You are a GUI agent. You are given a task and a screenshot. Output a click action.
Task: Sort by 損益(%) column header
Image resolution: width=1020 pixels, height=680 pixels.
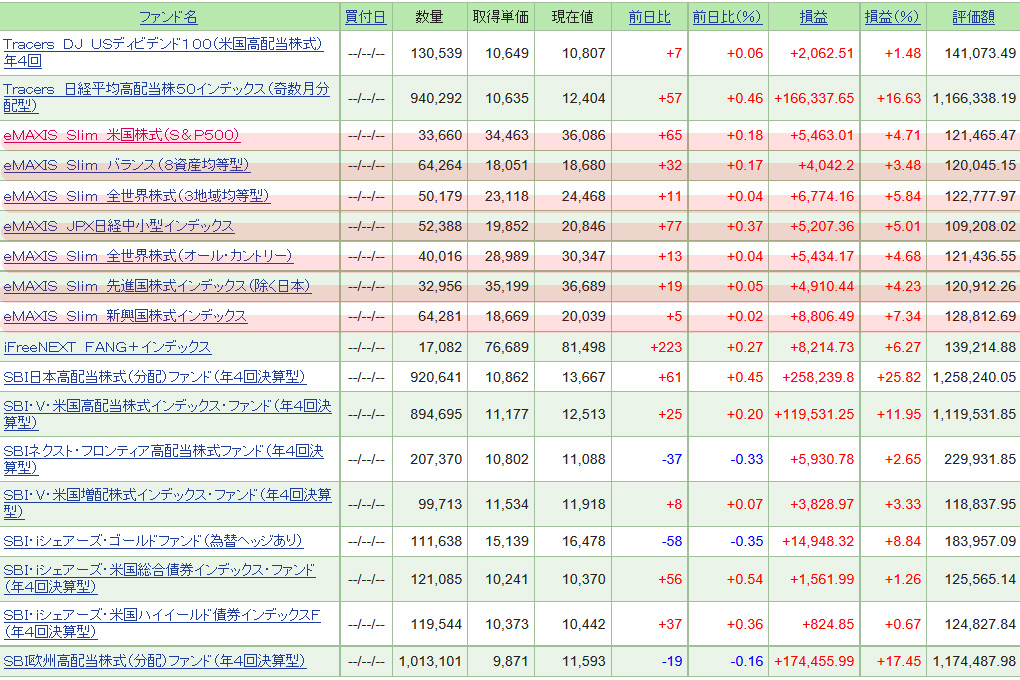[891, 17]
